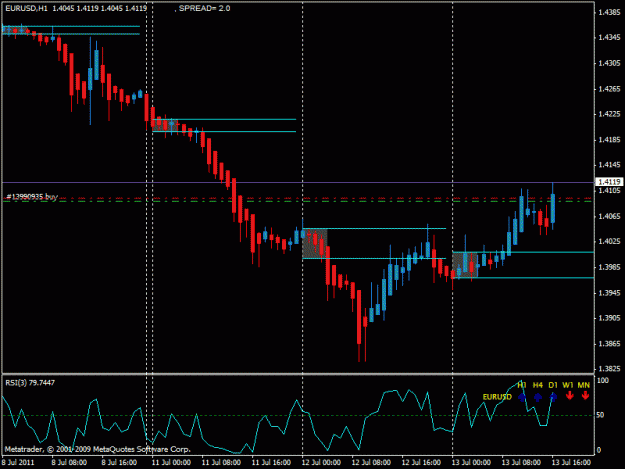Viewport: 625px width, 469px height.
Task: Click the 11 Jul 16:00 time label
Action: click(x=271, y=462)
